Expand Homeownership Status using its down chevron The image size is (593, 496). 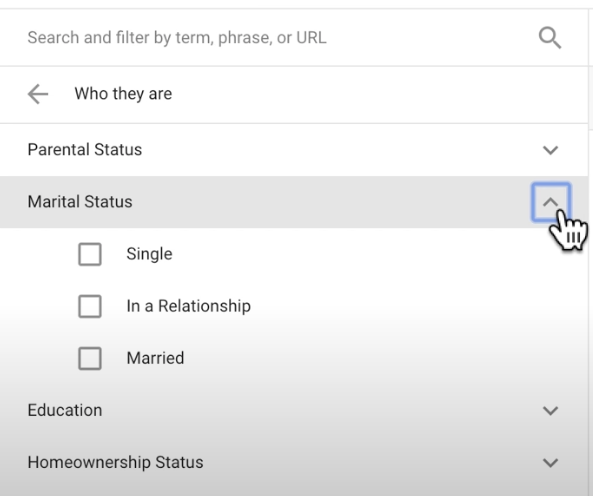pos(550,463)
